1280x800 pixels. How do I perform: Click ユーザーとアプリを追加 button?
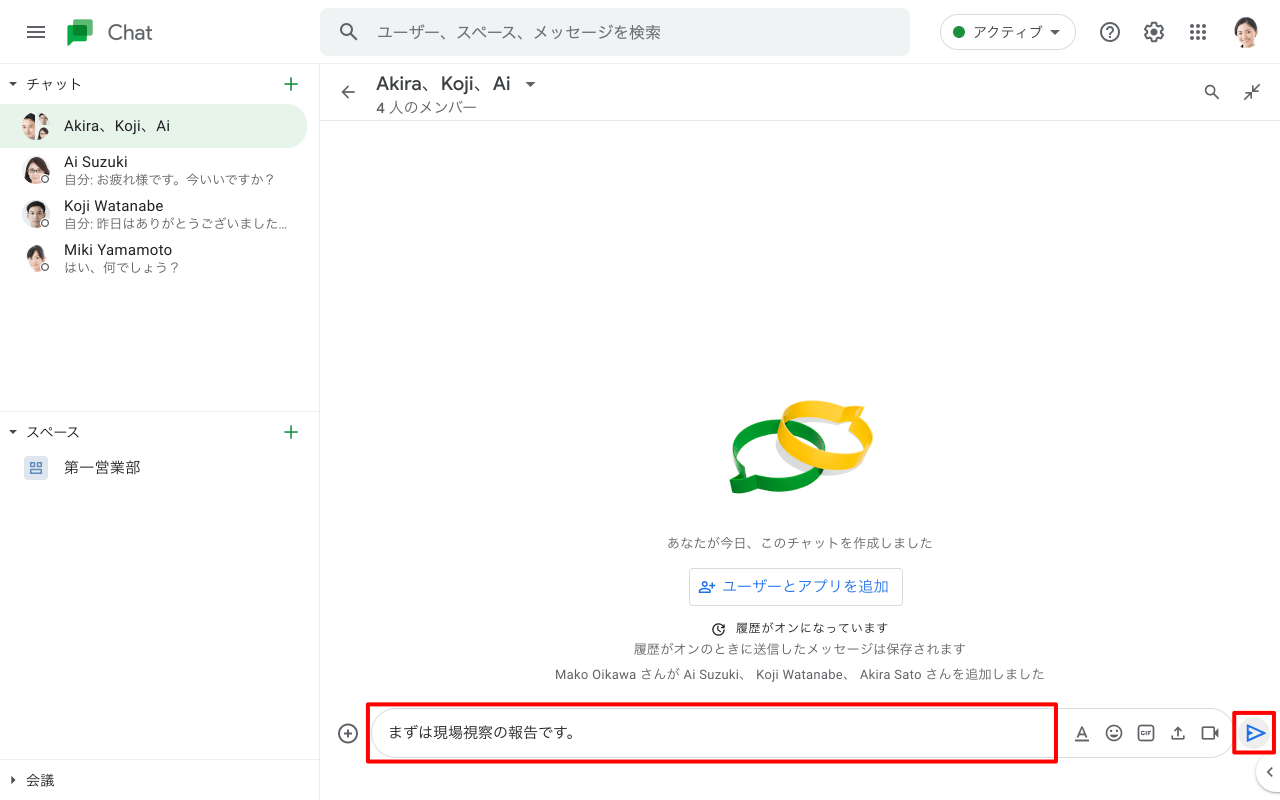[x=796, y=587]
